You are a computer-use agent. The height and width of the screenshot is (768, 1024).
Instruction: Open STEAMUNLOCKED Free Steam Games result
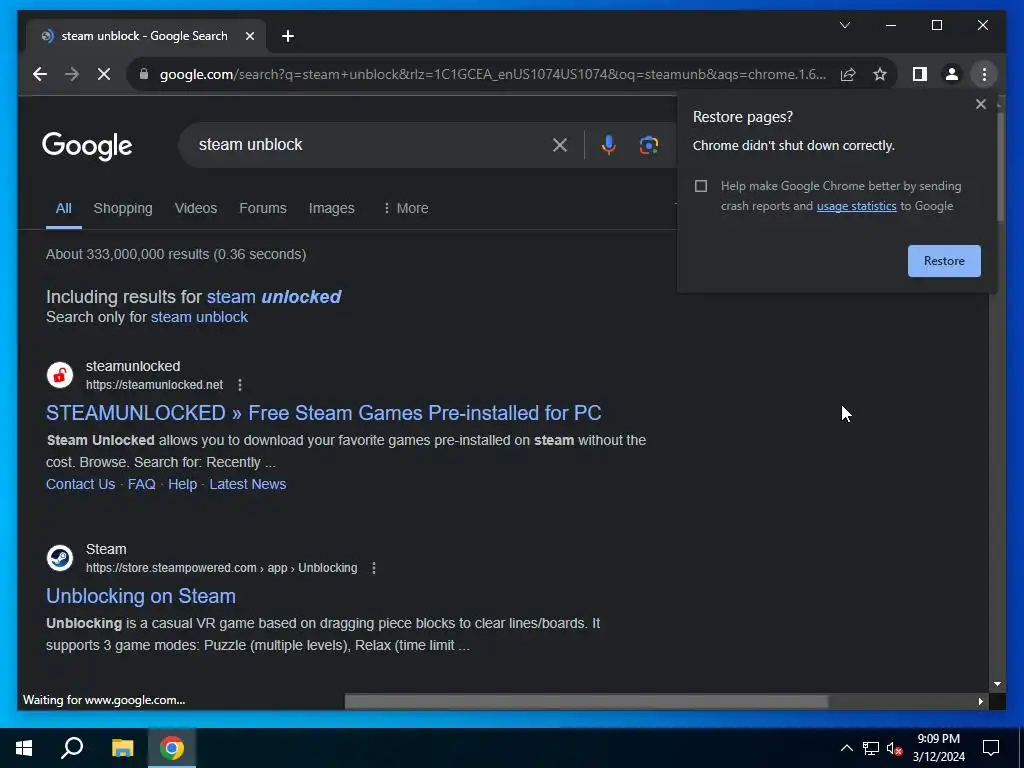tap(323, 413)
